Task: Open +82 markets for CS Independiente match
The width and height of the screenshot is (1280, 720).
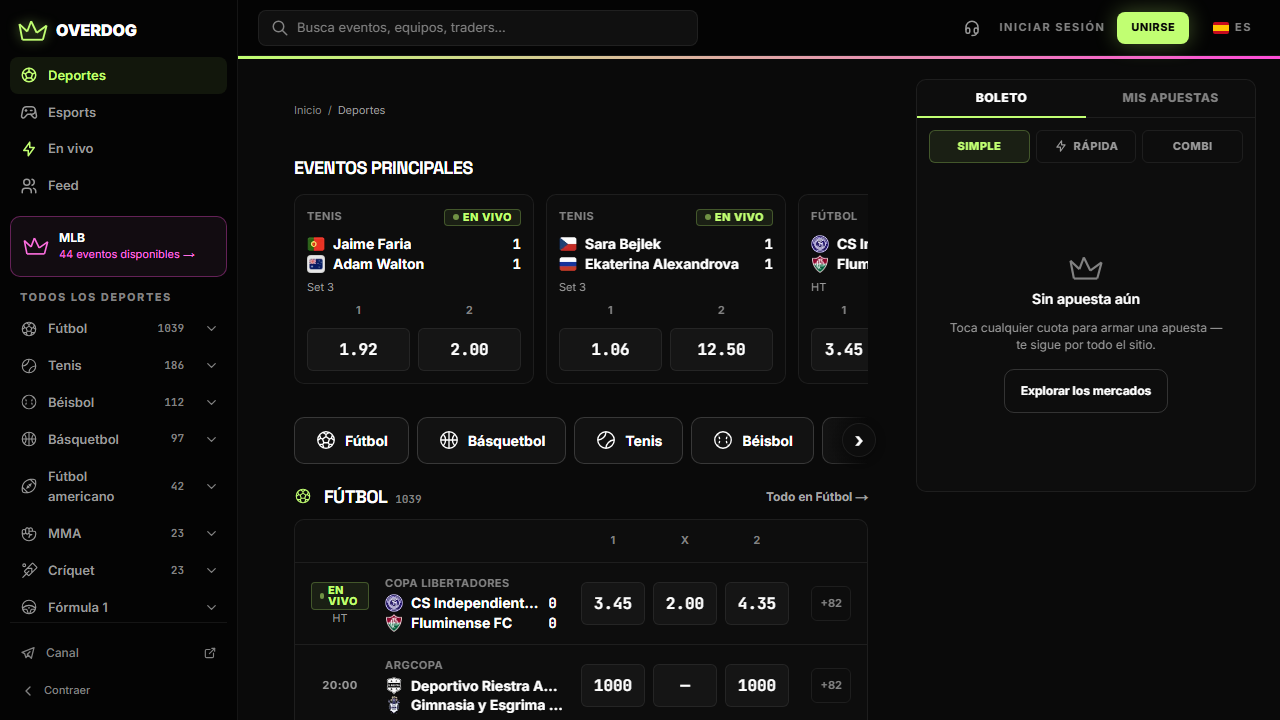Action: (831, 603)
